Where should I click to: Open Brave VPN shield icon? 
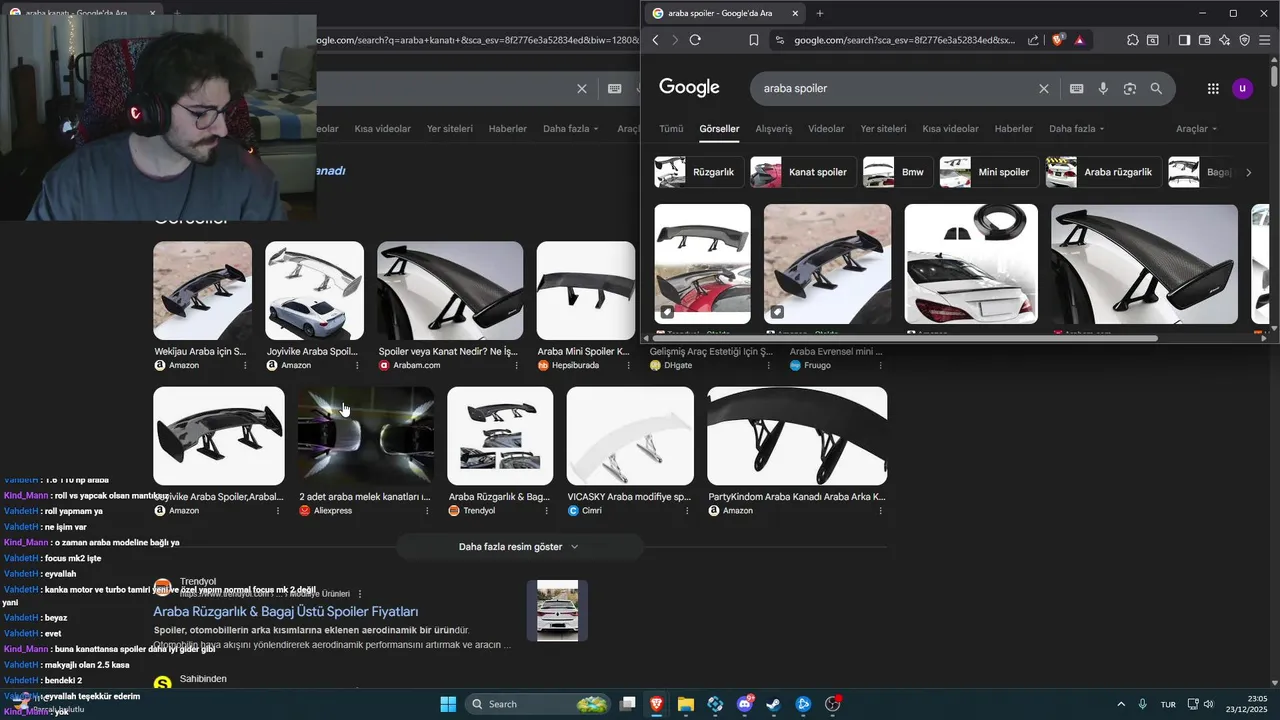click(1244, 40)
